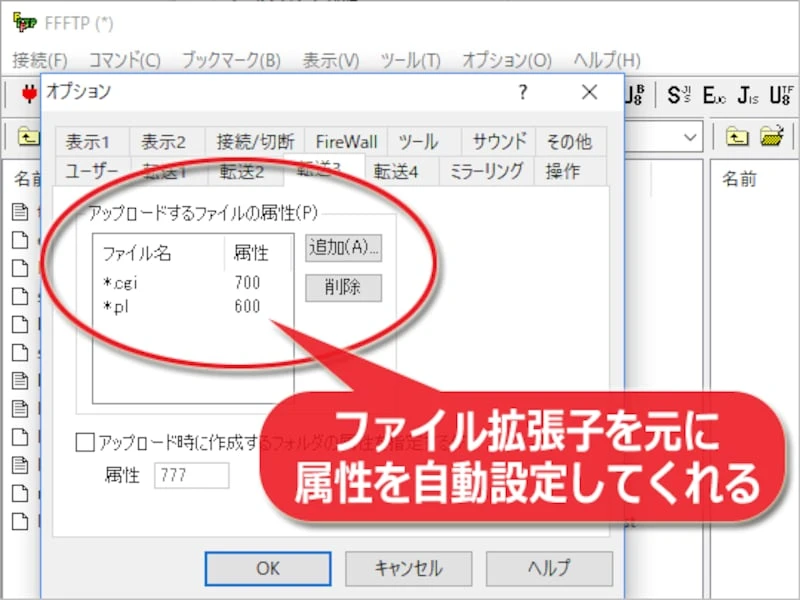Click the ヘルプ button in dialog
The height and width of the screenshot is (600, 800).
point(549,568)
